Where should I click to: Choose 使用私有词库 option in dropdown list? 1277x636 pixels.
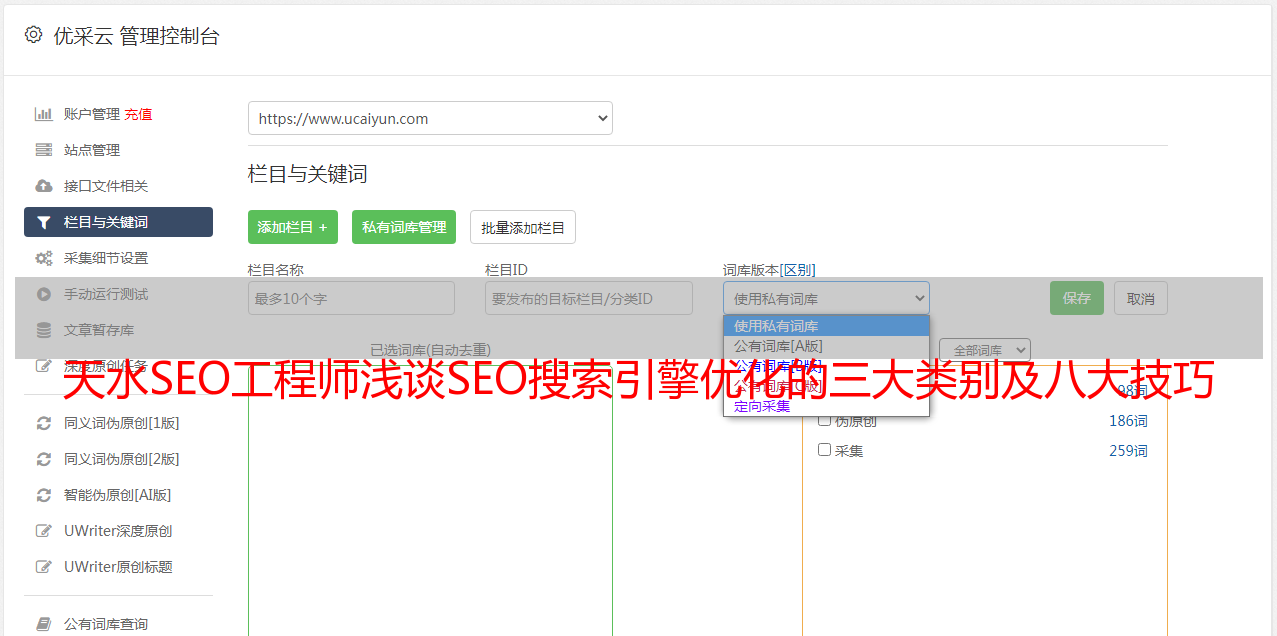point(826,326)
